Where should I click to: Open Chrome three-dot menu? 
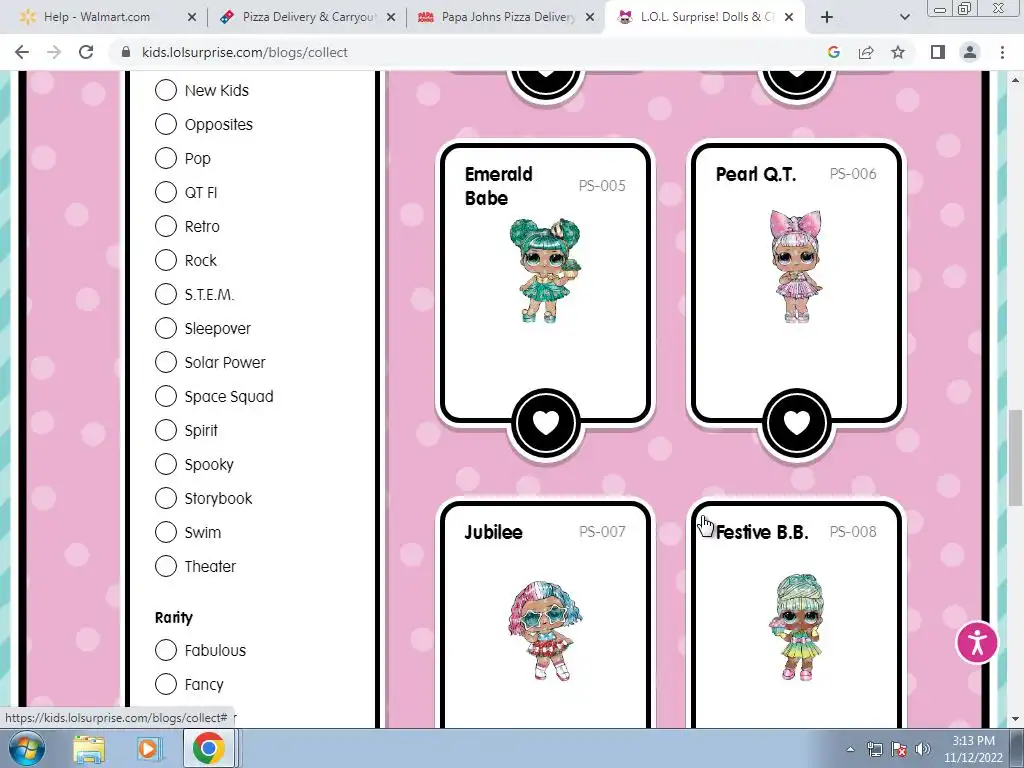pos(1002,52)
